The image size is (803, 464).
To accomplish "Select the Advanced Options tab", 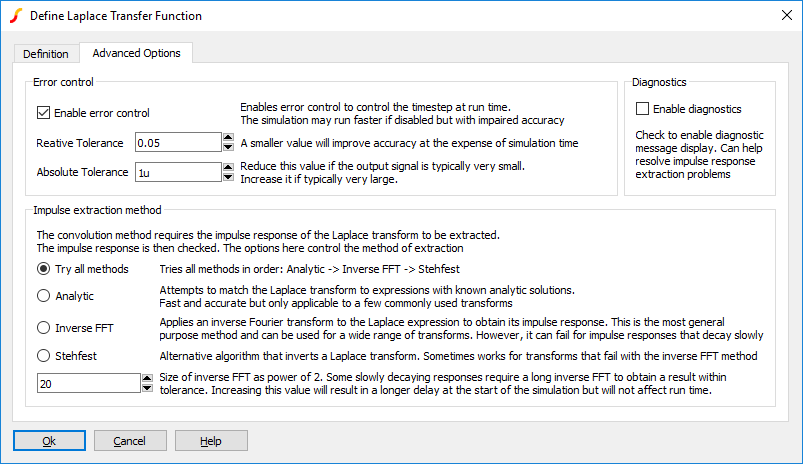I will pos(136,53).
